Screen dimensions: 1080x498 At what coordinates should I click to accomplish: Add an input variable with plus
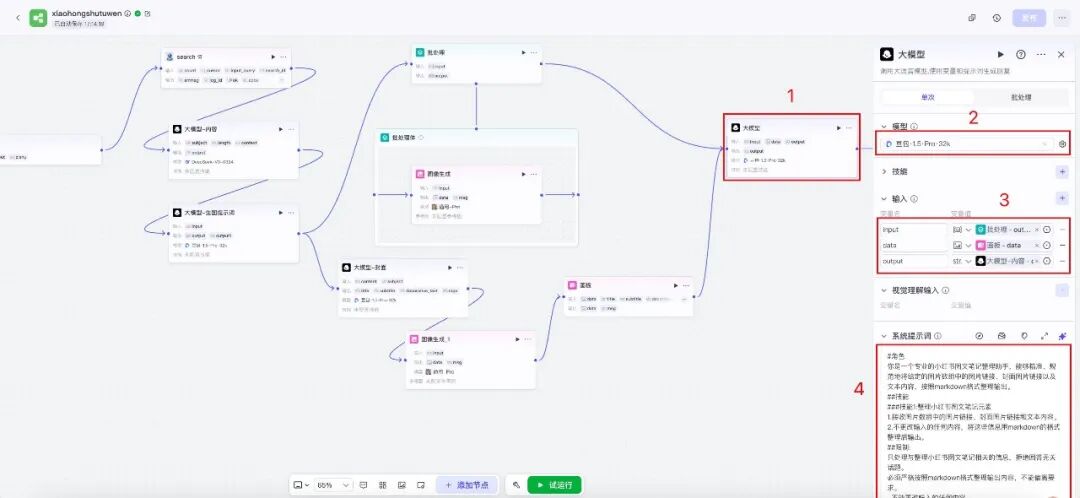coord(1062,198)
